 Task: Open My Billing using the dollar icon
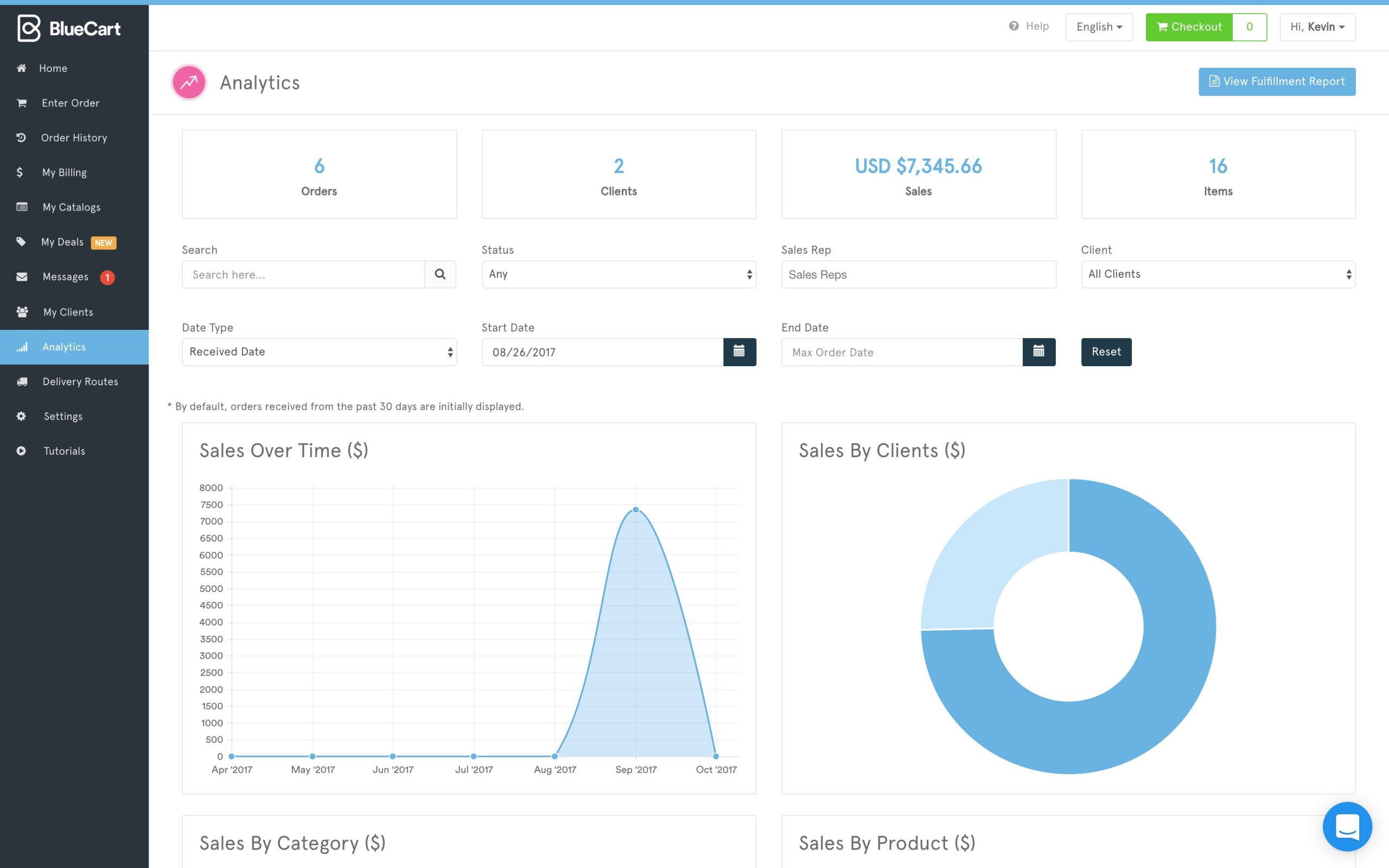pyautogui.click(x=19, y=171)
